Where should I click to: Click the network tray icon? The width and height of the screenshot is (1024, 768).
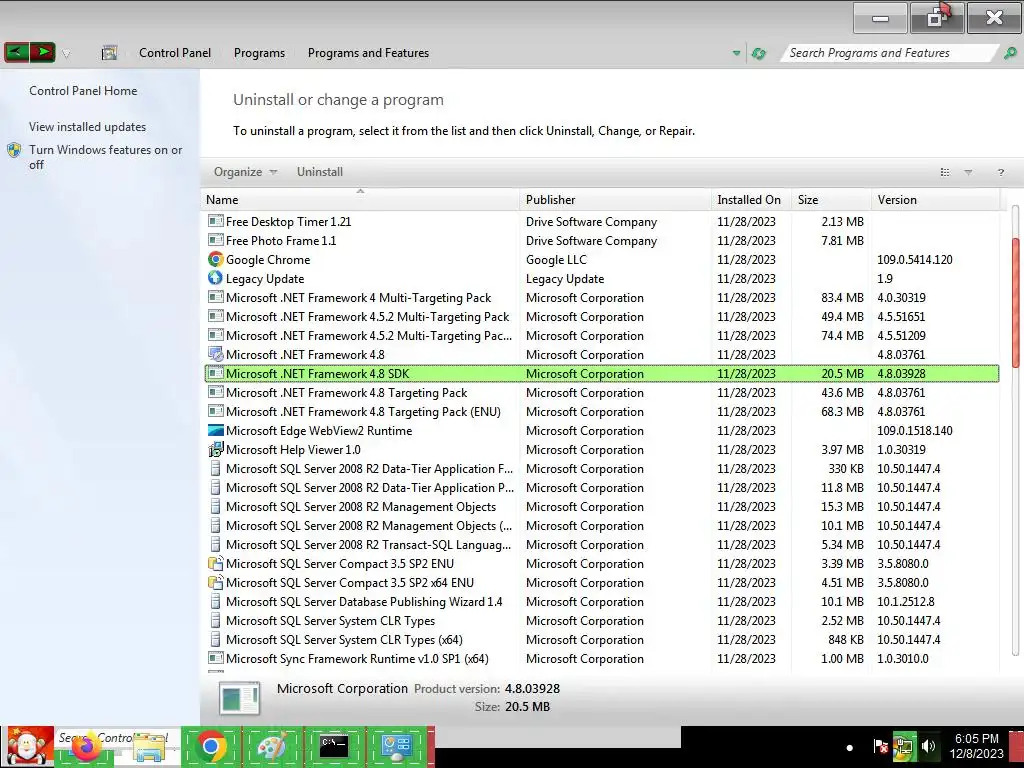904,746
